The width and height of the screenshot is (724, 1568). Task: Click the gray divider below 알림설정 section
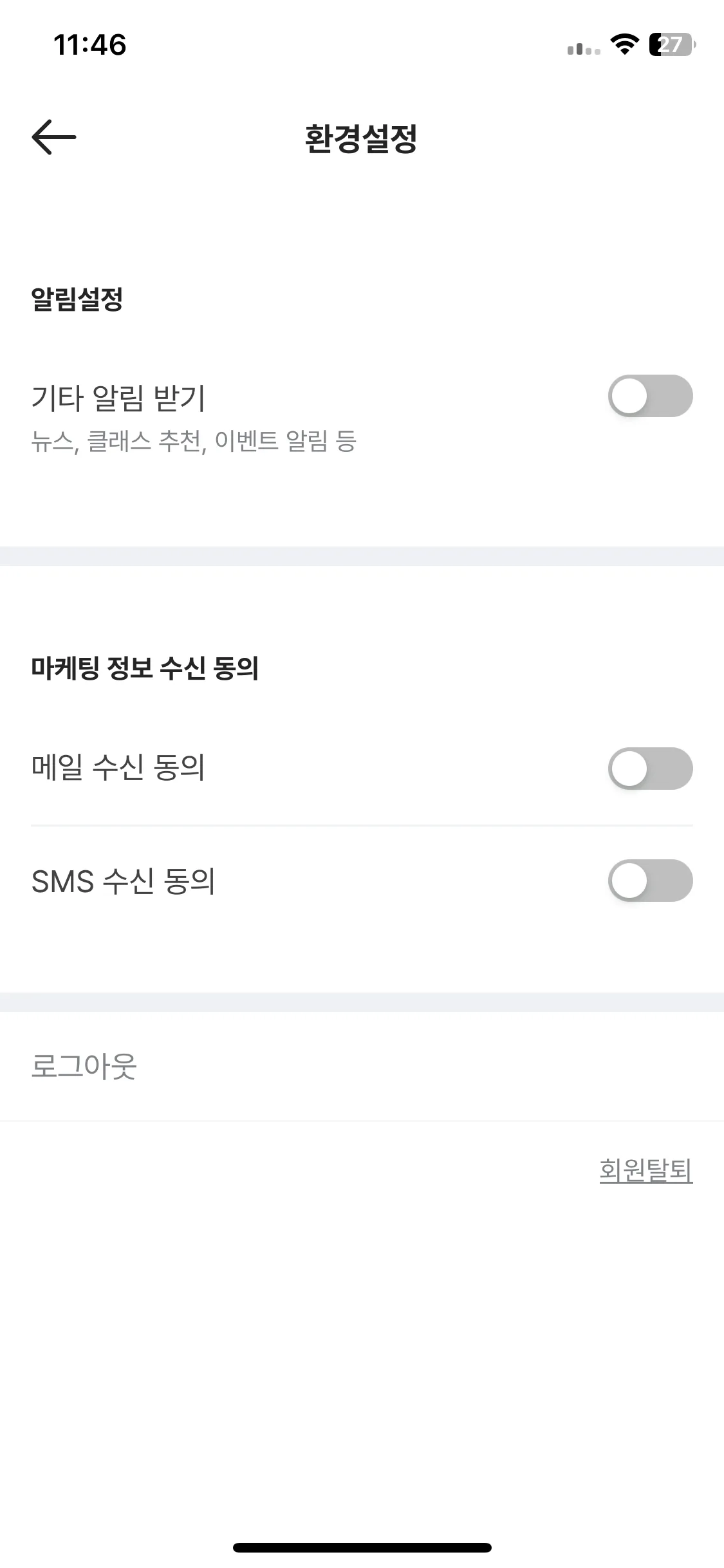pyautogui.click(x=362, y=556)
